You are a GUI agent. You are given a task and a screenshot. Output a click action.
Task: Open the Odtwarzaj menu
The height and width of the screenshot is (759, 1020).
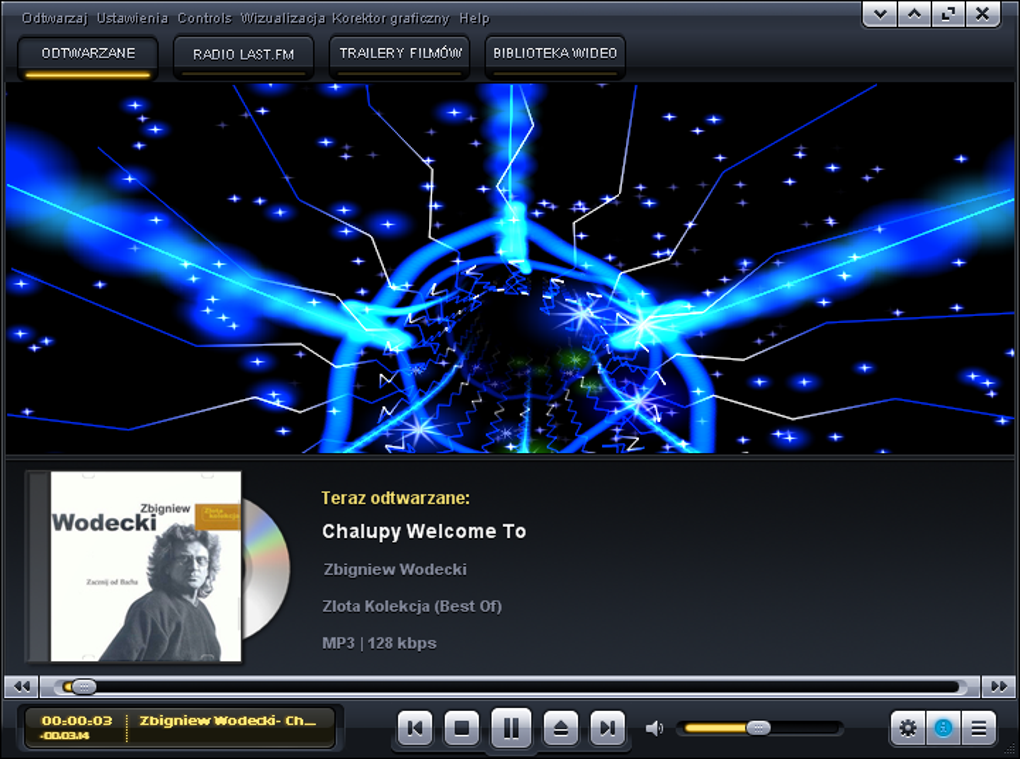pyautogui.click(x=55, y=18)
